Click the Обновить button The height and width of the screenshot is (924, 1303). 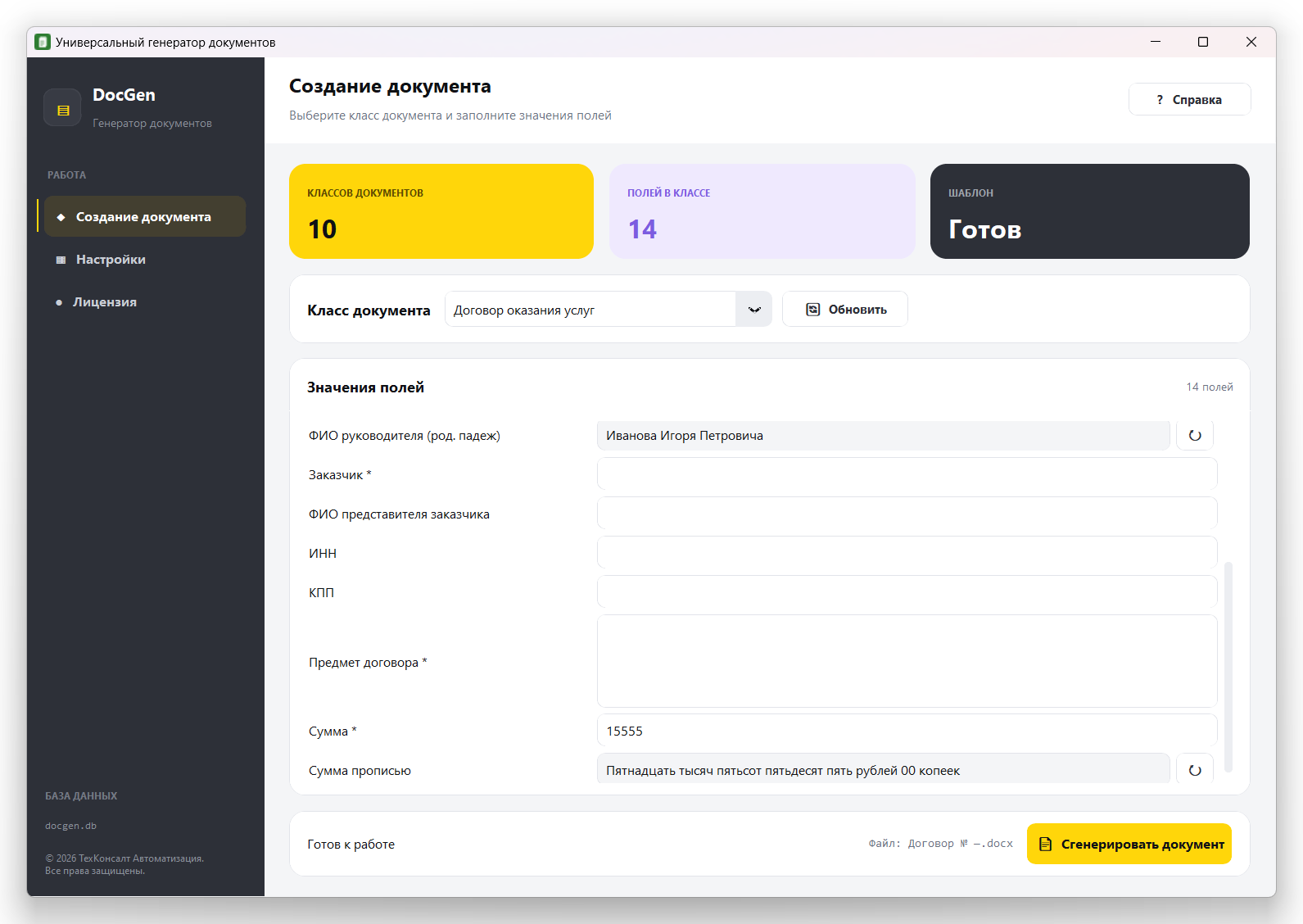[844, 310]
